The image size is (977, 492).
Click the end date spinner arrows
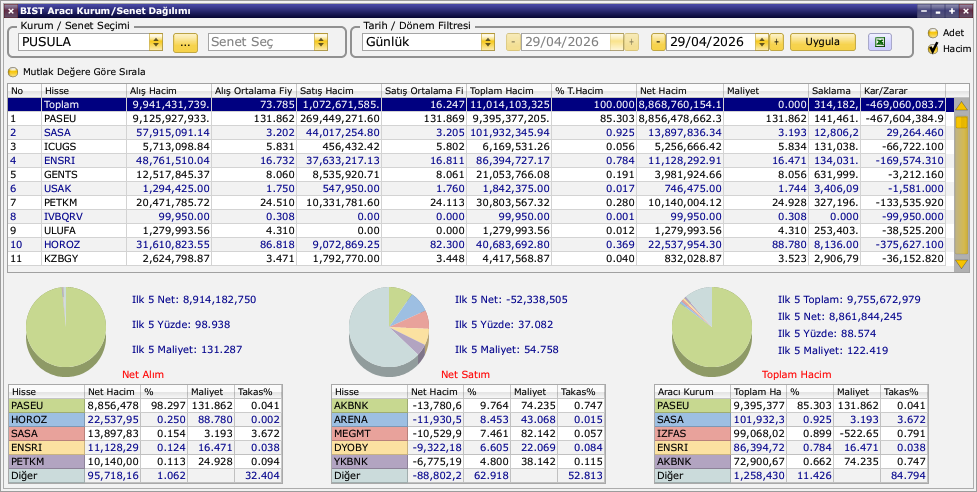[761, 42]
